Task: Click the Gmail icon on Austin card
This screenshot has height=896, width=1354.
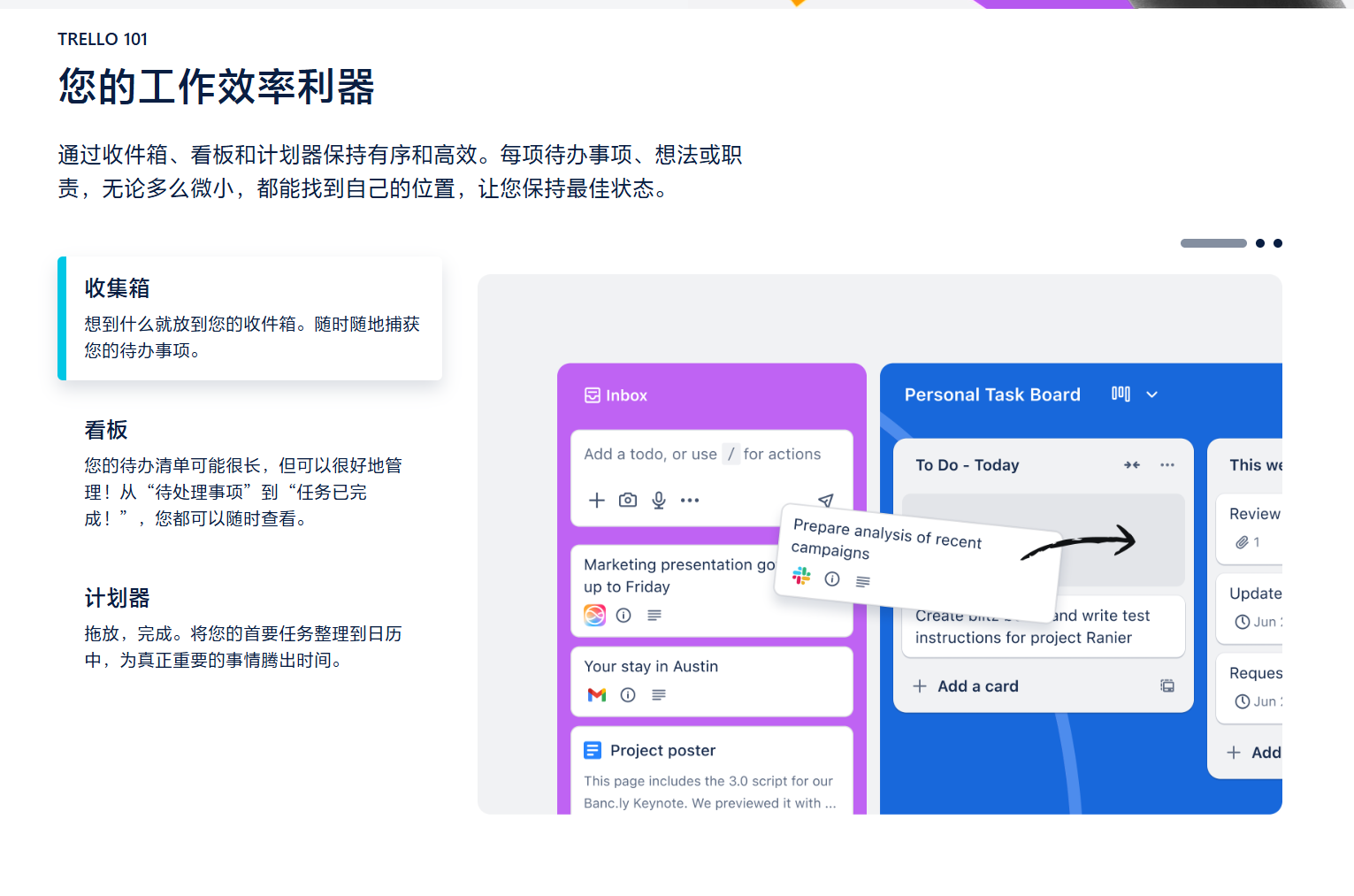Action: [597, 695]
